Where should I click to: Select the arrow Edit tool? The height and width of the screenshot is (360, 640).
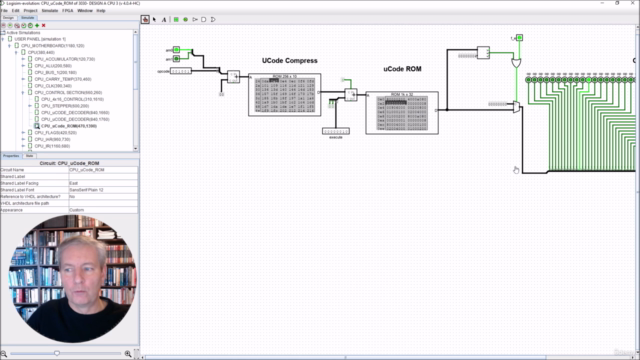(x=154, y=19)
